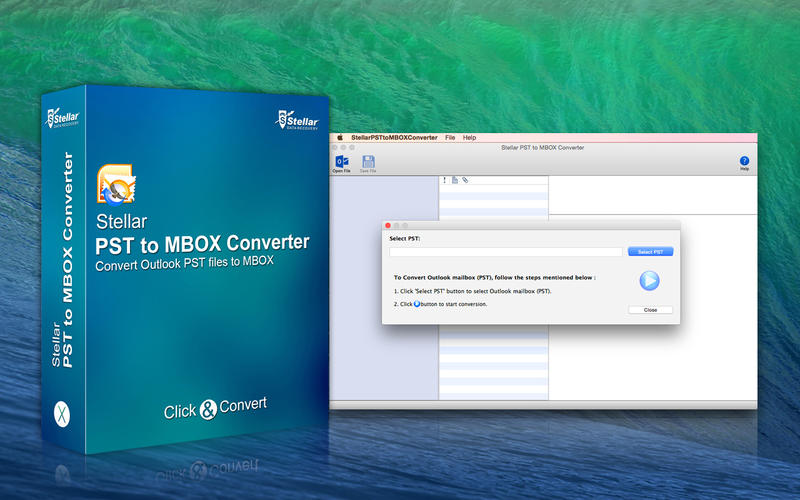This screenshot has height=500, width=800.
Task: Open the Help menu in menu bar
Action: pyautogui.click(x=469, y=137)
